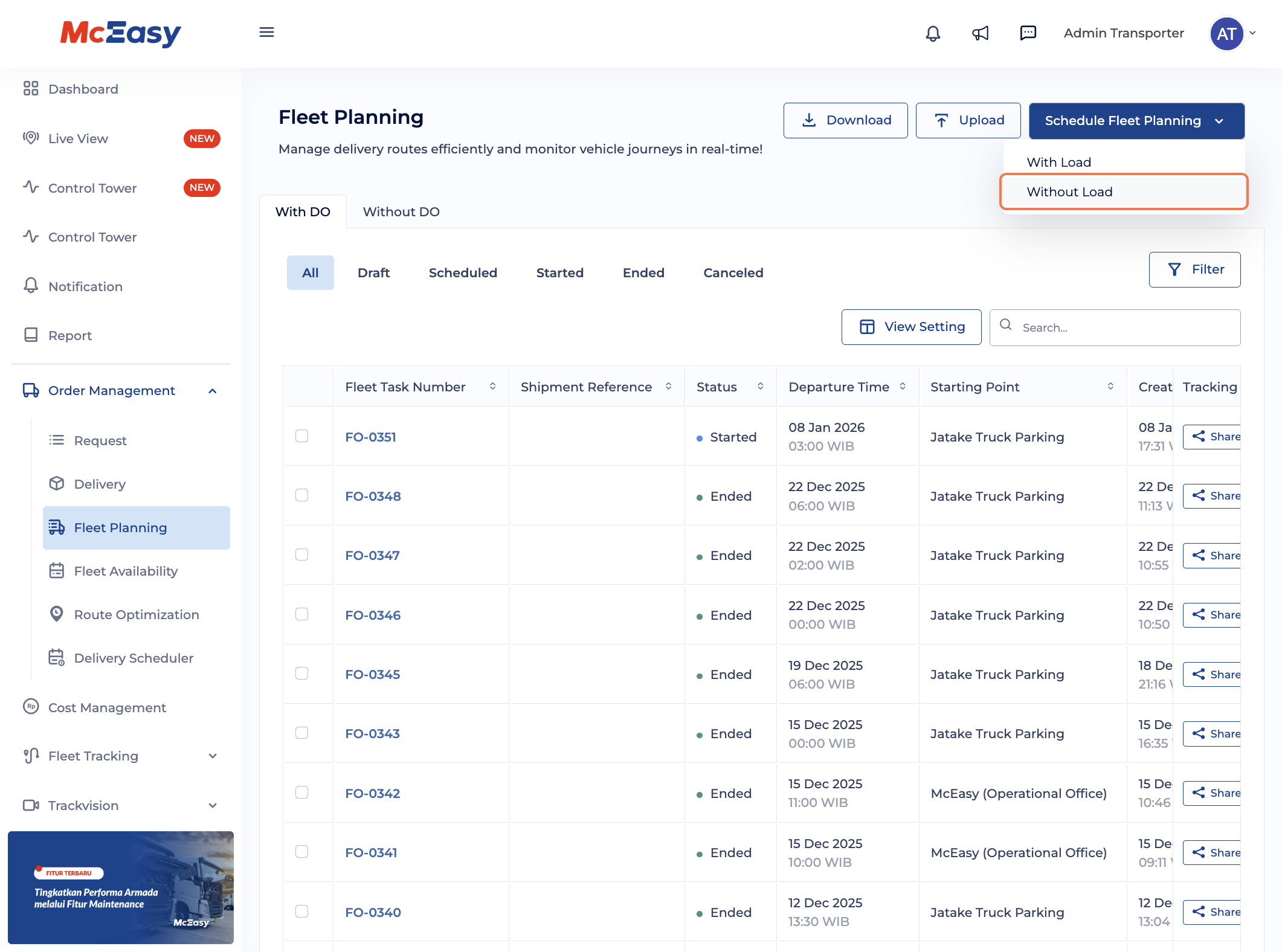
Task: Open the hamburger menu icon
Action: [x=266, y=33]
